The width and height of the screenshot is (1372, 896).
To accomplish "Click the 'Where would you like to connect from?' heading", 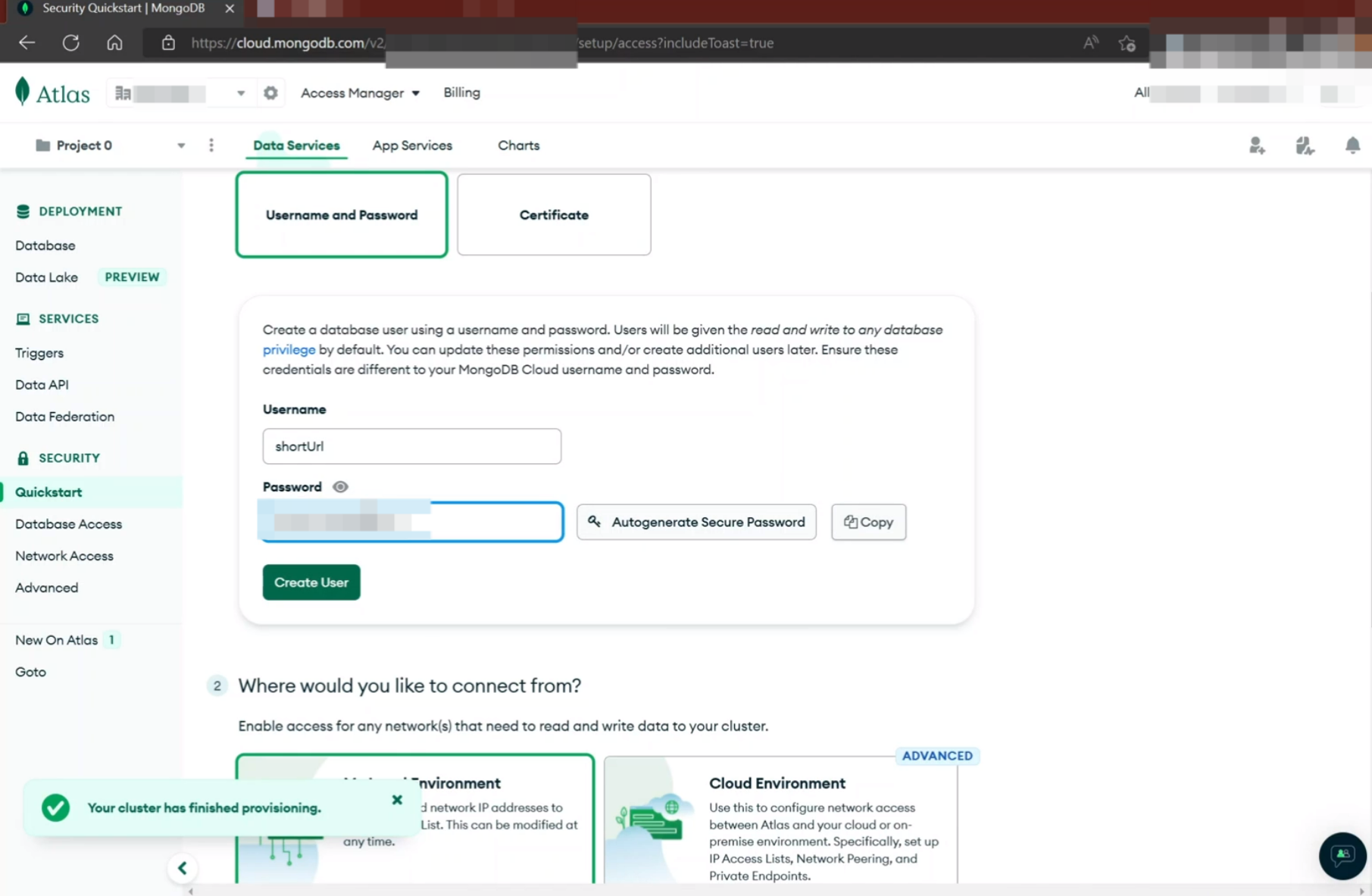I will (x=409, y=685).
